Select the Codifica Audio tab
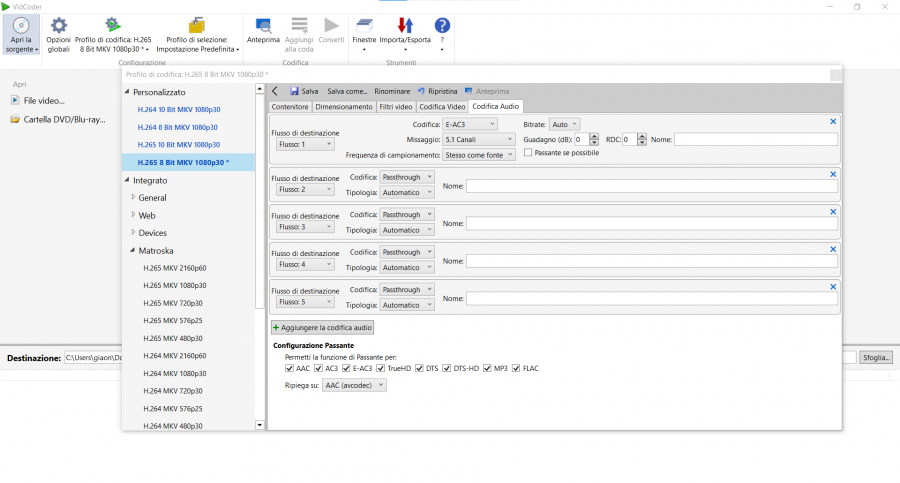This screenshot has height=483, width=900. [495, 106]
